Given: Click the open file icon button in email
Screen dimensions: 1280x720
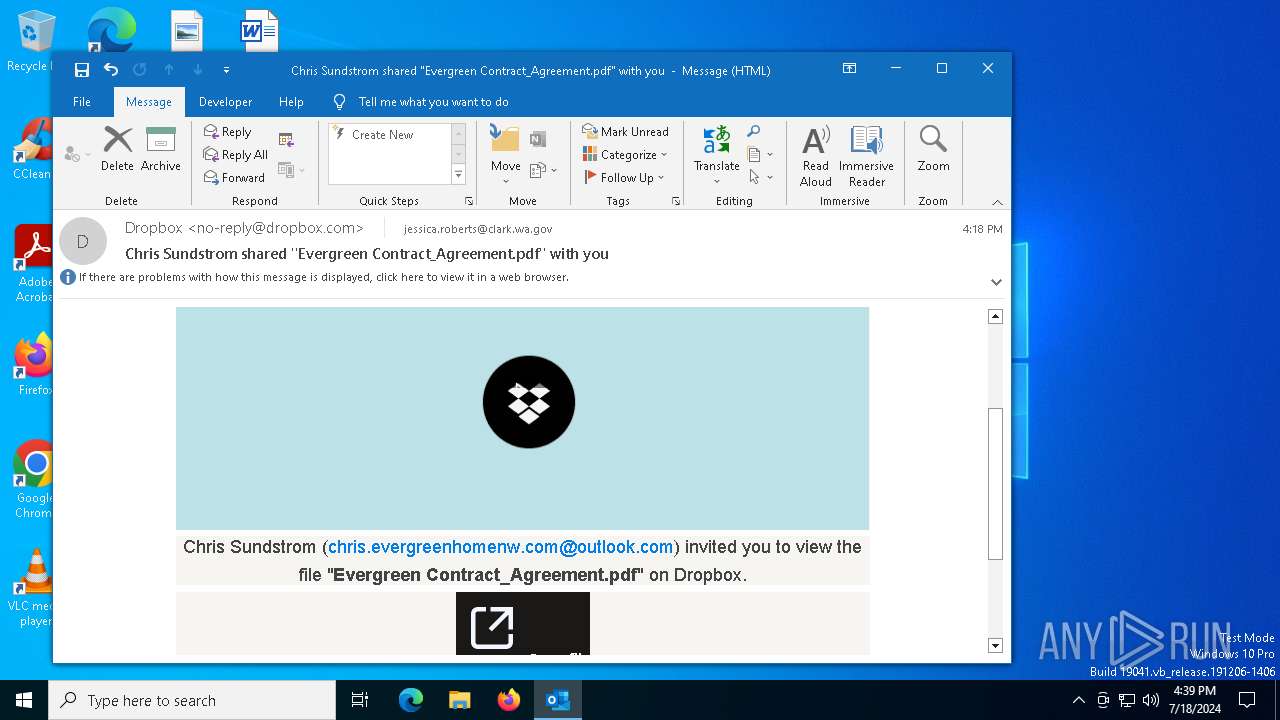Looking at the screenshot, I should point(523,623).
